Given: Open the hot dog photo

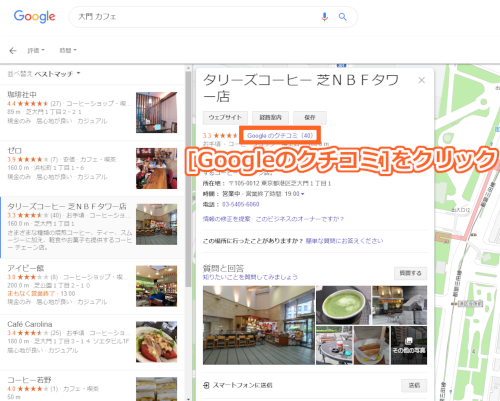Looking at the screenshot, I should [x=371, y=345].
